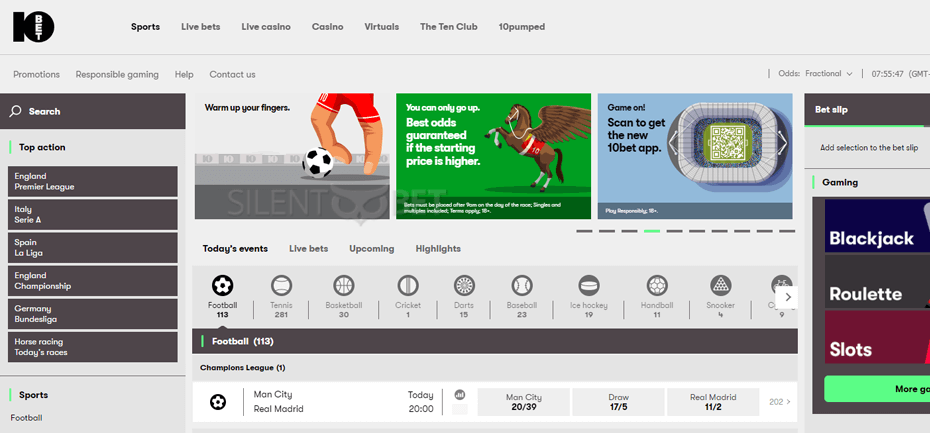The width and height of the screenshot is (930, 433).
Task: Open the Warm up your fingers banner
Action: [x=292, y=156]
